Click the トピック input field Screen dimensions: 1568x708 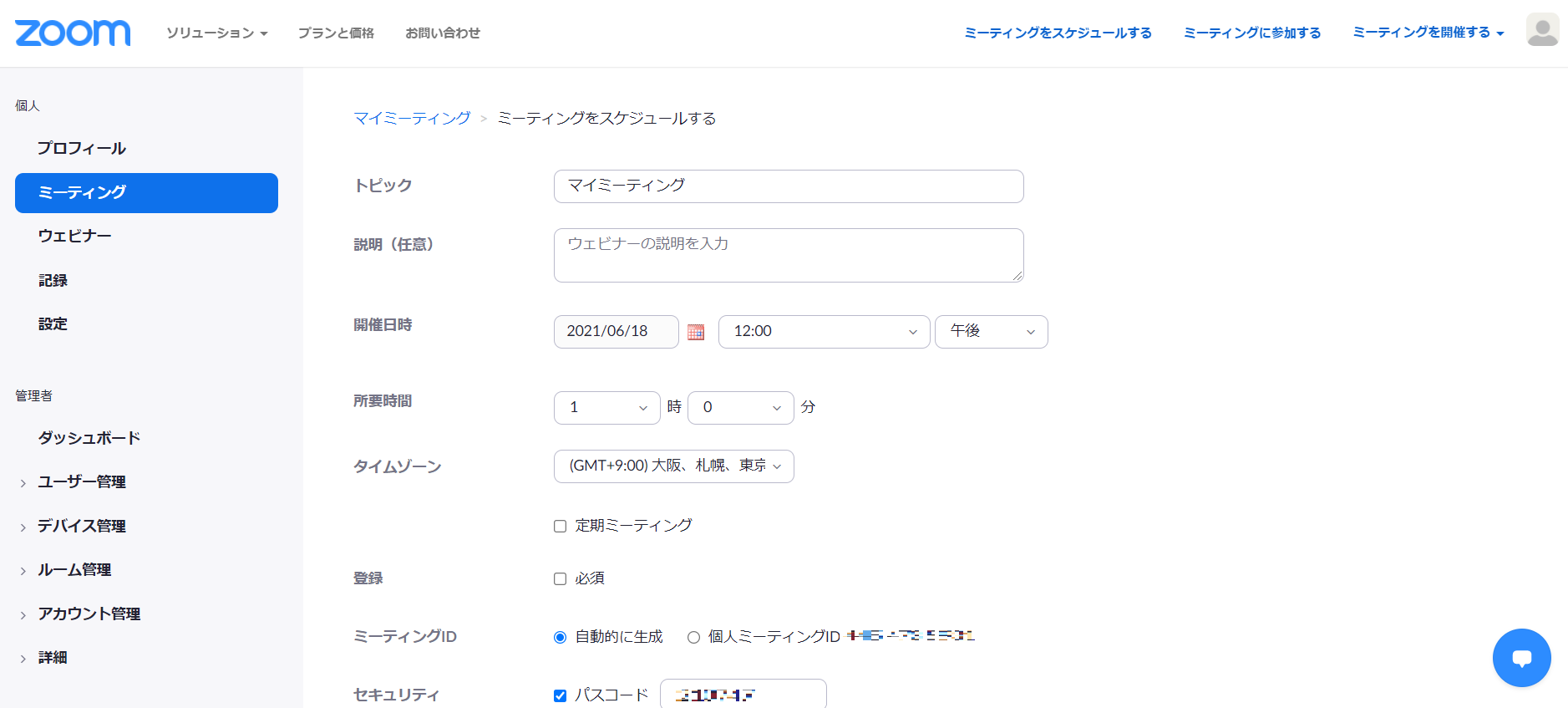tap(789, 186)
